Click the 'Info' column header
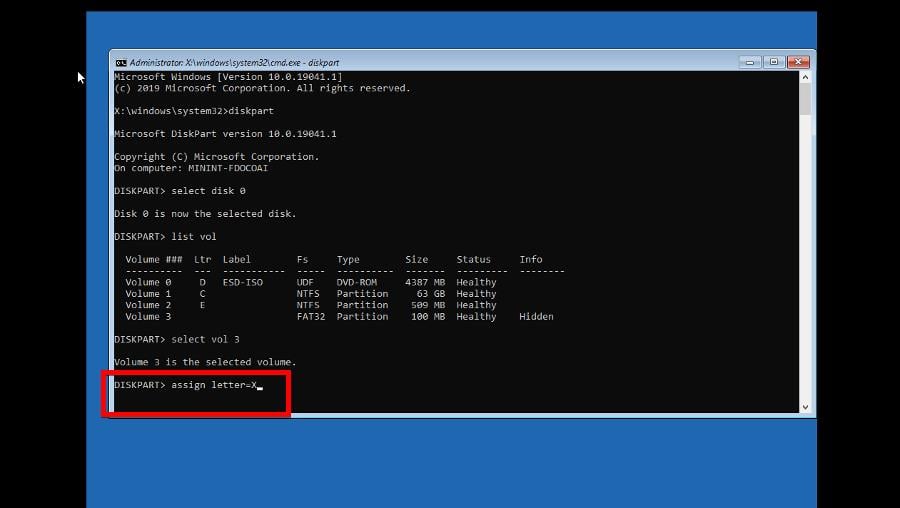The image size is (900, 508). [530, 259]
